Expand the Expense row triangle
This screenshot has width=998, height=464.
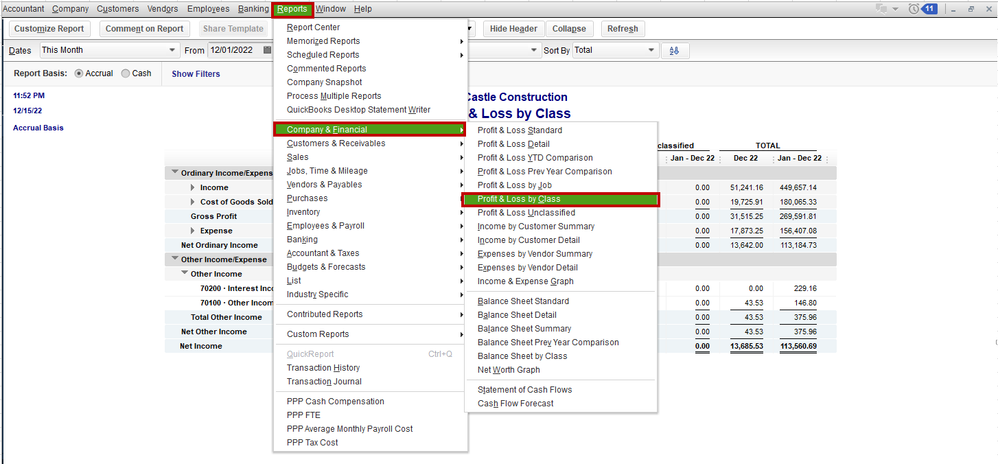point(193,230)
